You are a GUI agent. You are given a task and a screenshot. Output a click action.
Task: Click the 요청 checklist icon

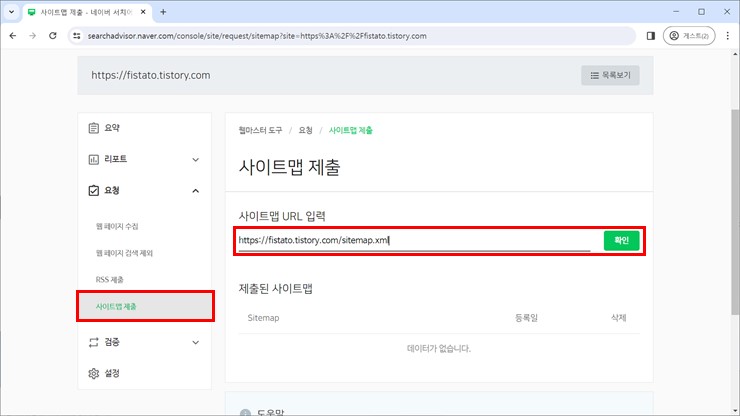(93, 191)
